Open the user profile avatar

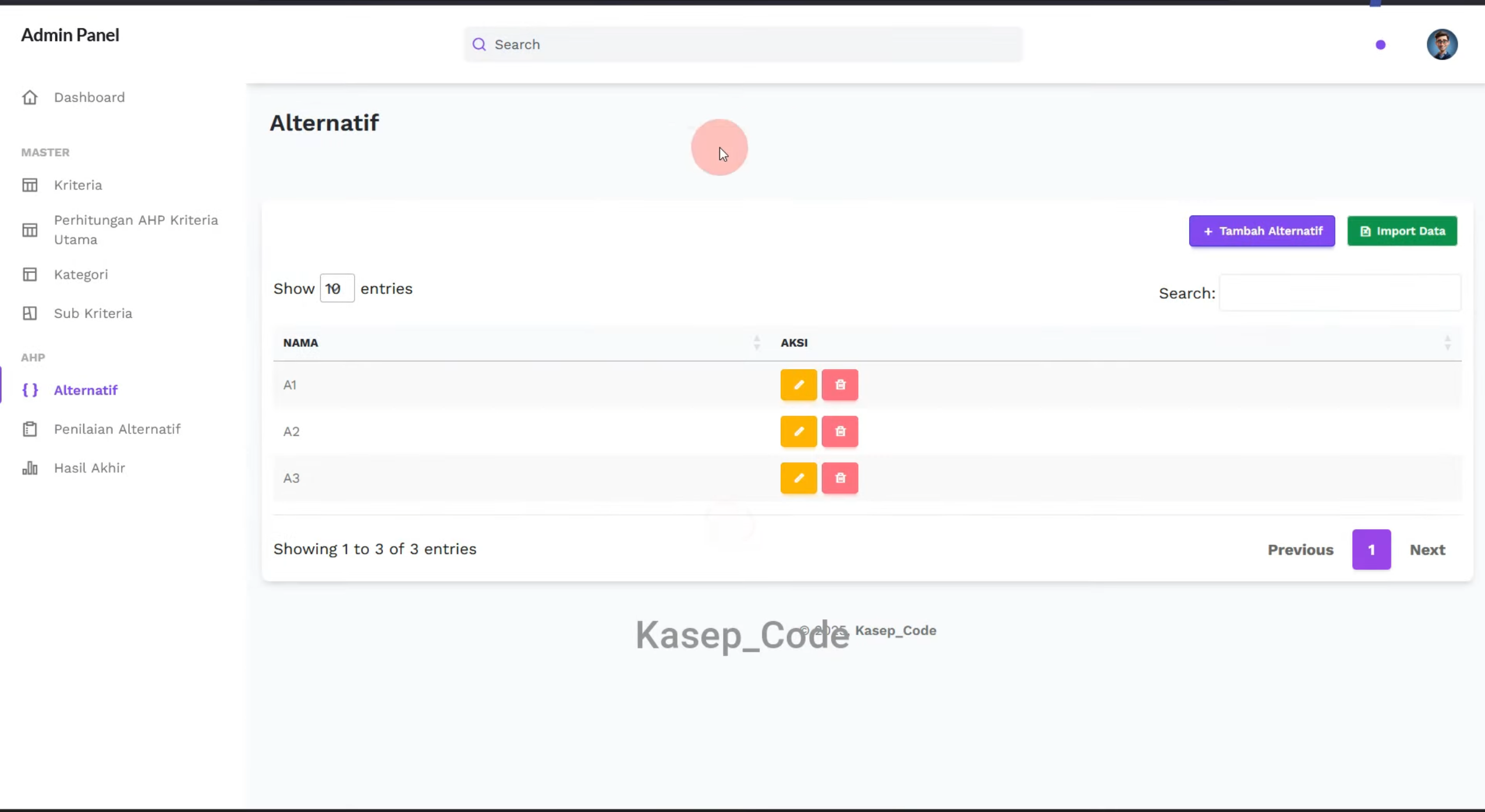(x=1442, y=44)
